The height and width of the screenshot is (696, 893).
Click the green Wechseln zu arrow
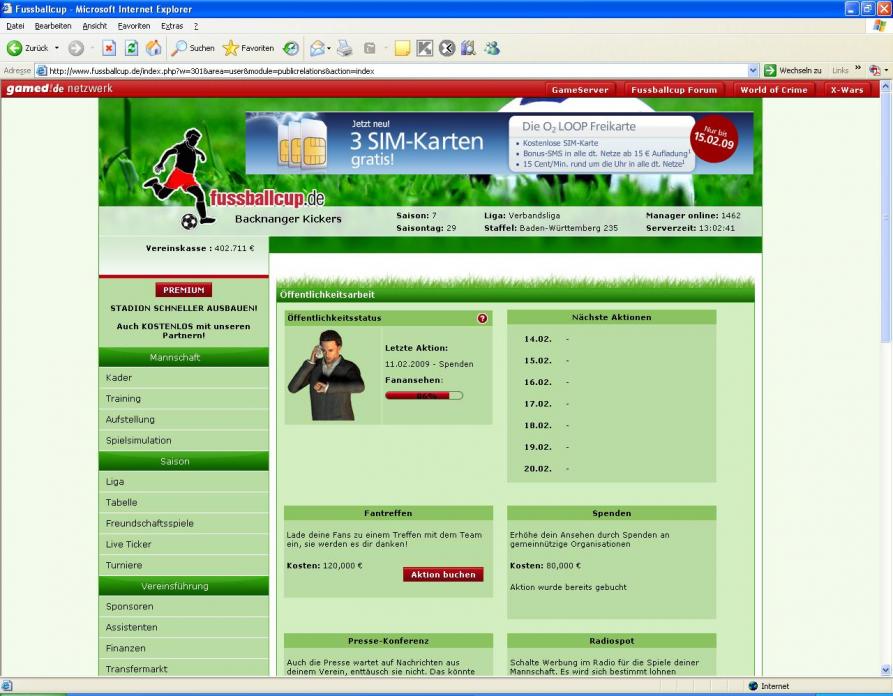click(770, 71)
